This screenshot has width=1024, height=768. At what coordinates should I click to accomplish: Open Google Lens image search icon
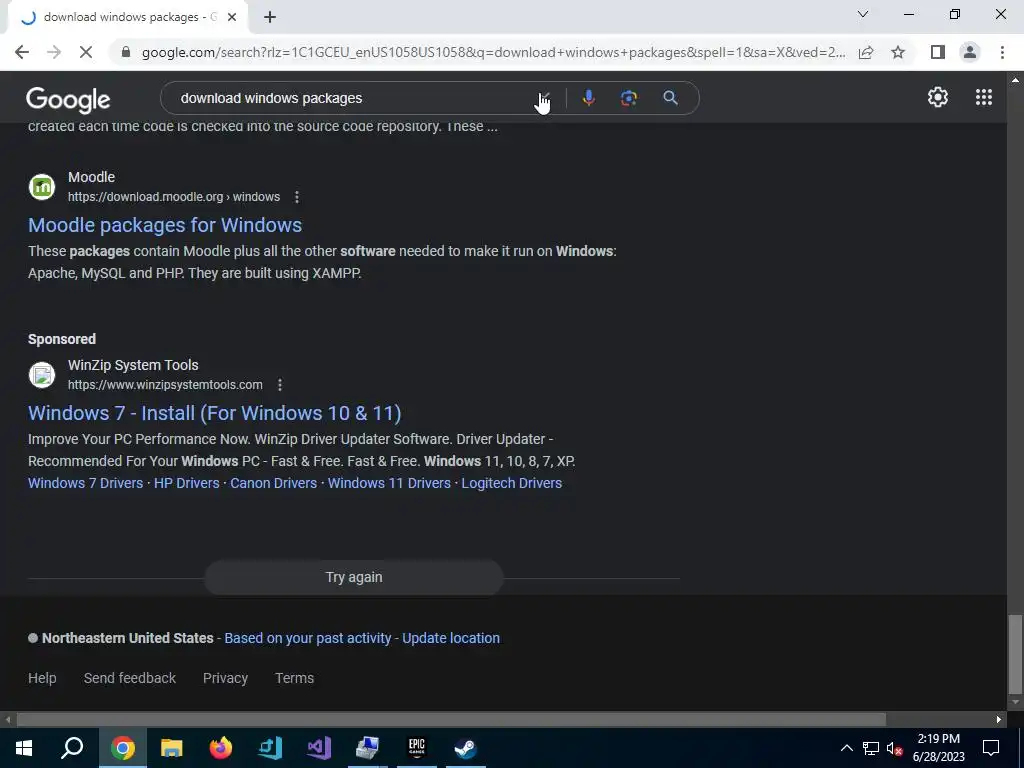click(x=628, y=98)
